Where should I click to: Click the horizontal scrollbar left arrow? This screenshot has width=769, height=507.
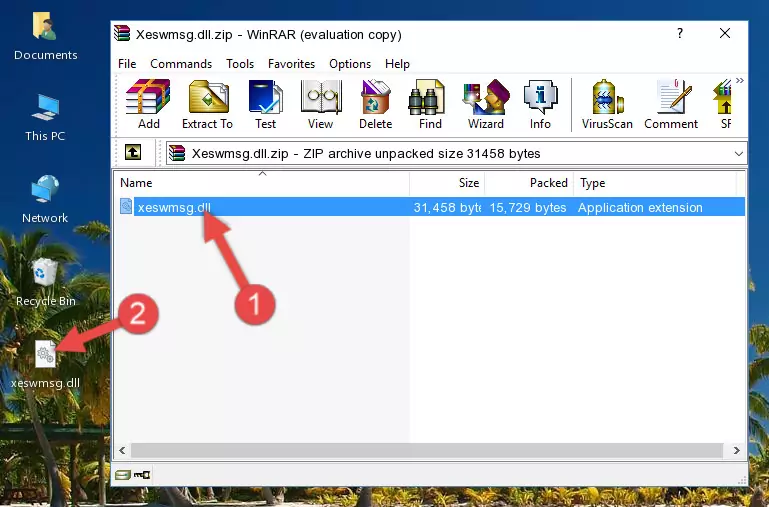tap(122, 450)
